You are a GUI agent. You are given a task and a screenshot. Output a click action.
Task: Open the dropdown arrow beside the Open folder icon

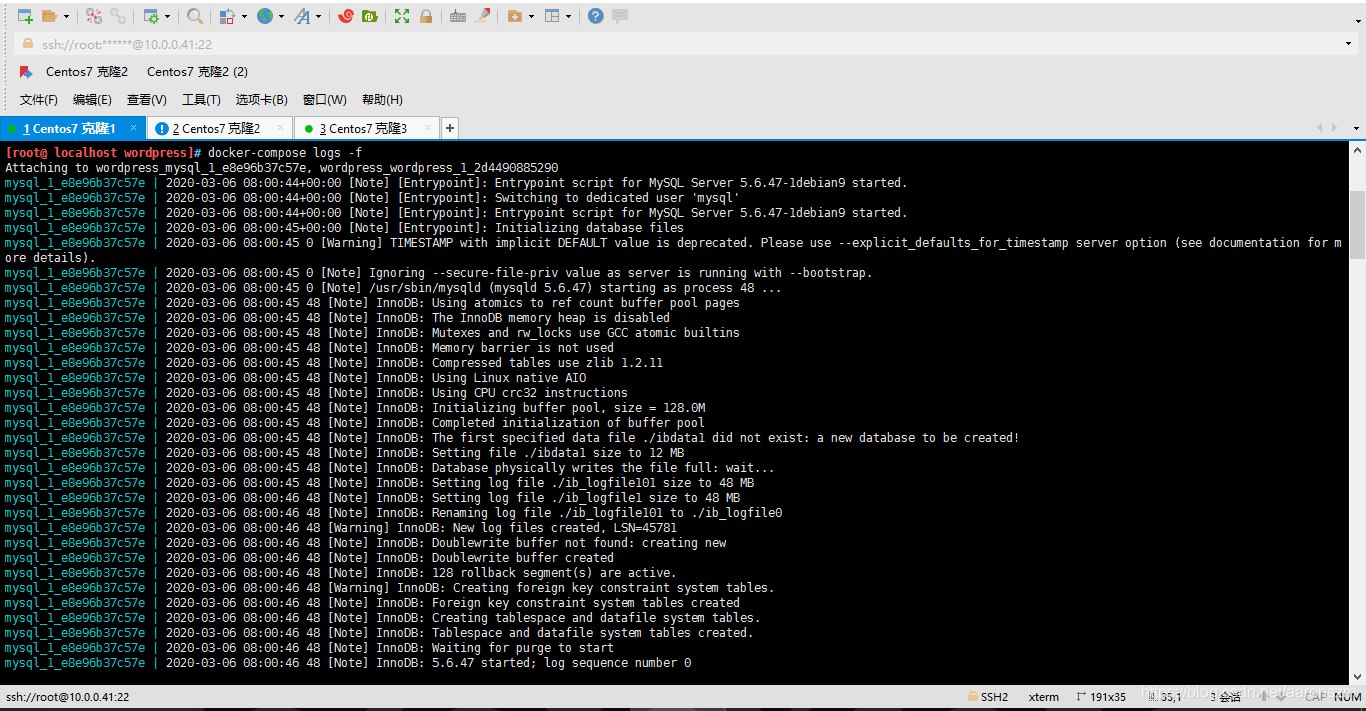pos(67,17)
